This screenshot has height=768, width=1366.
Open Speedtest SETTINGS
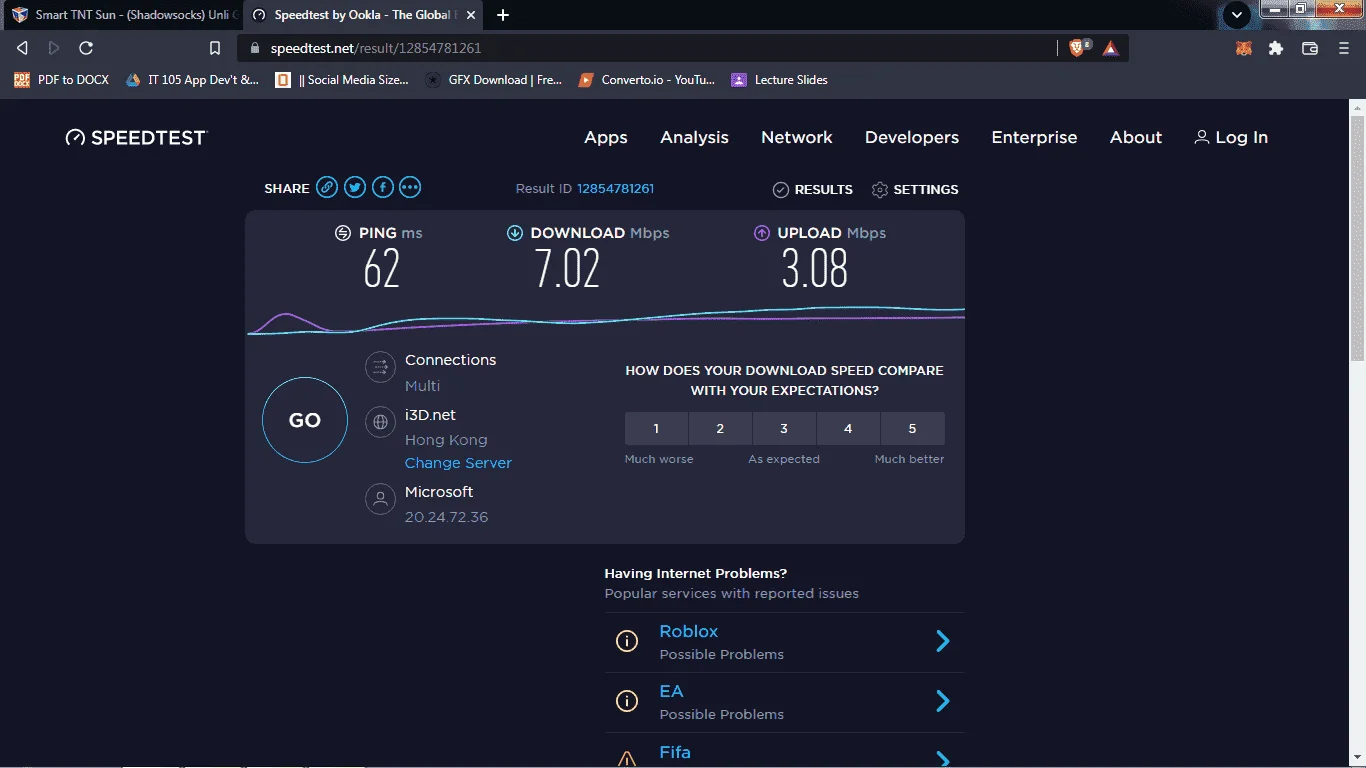915,189
